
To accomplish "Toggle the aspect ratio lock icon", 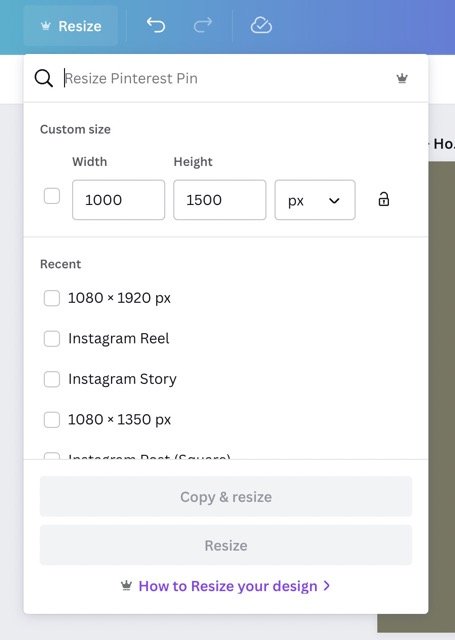I will tap(384, 200).
